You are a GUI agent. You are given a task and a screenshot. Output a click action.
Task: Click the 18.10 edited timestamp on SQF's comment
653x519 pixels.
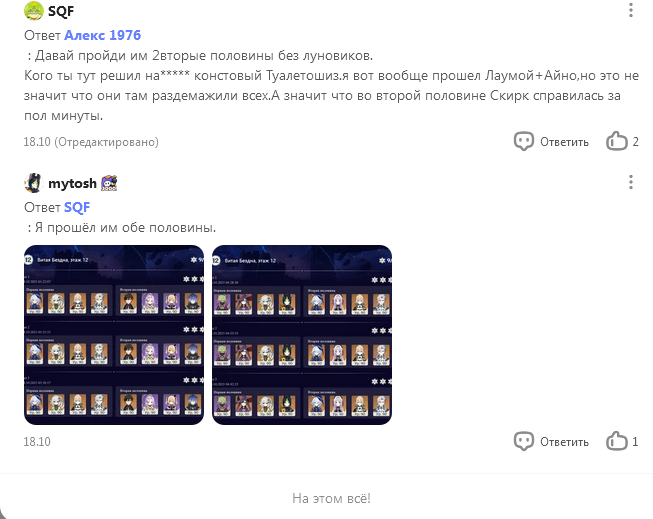pos(91,142)
